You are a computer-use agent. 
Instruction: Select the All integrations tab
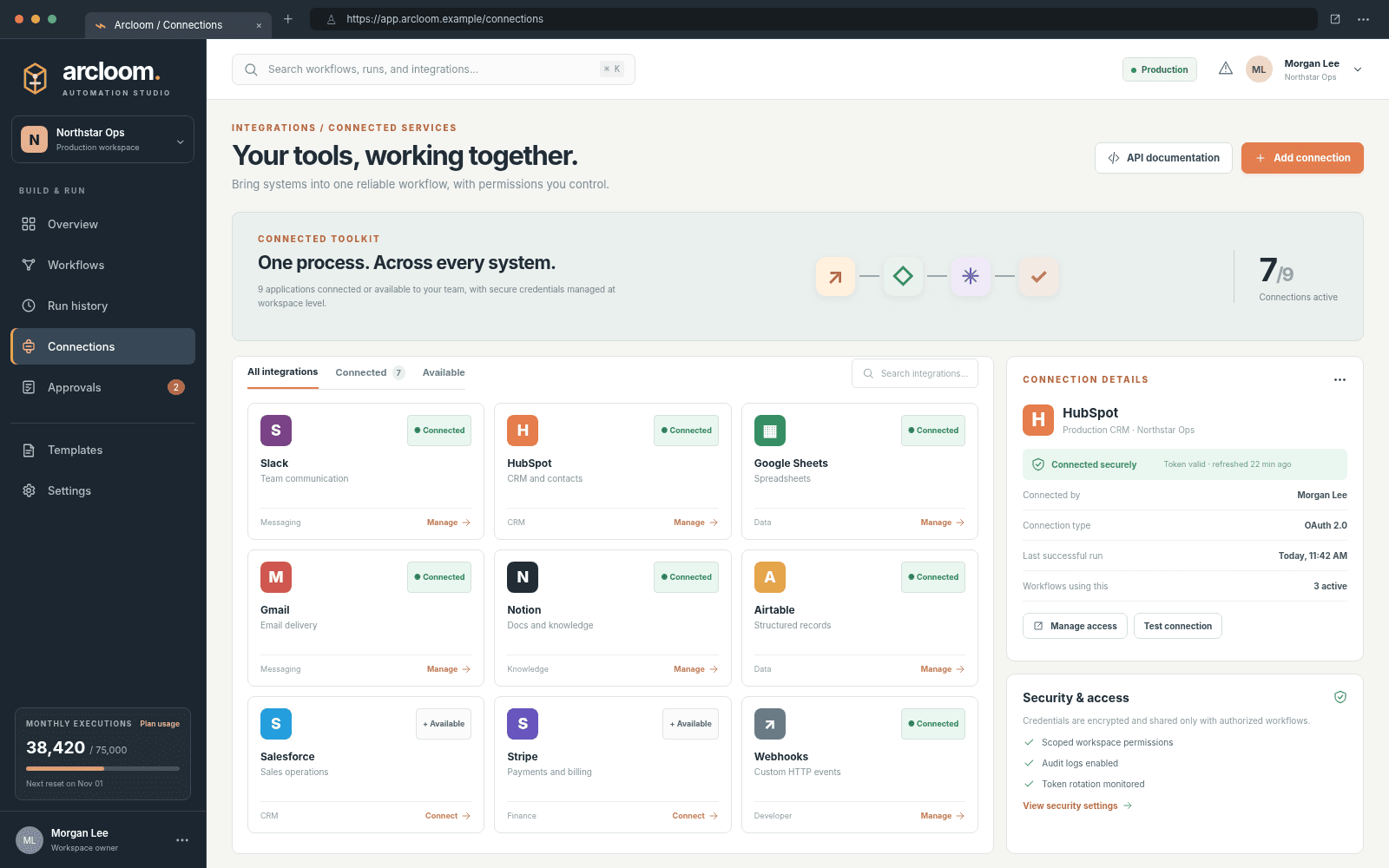tap(283, 372)
